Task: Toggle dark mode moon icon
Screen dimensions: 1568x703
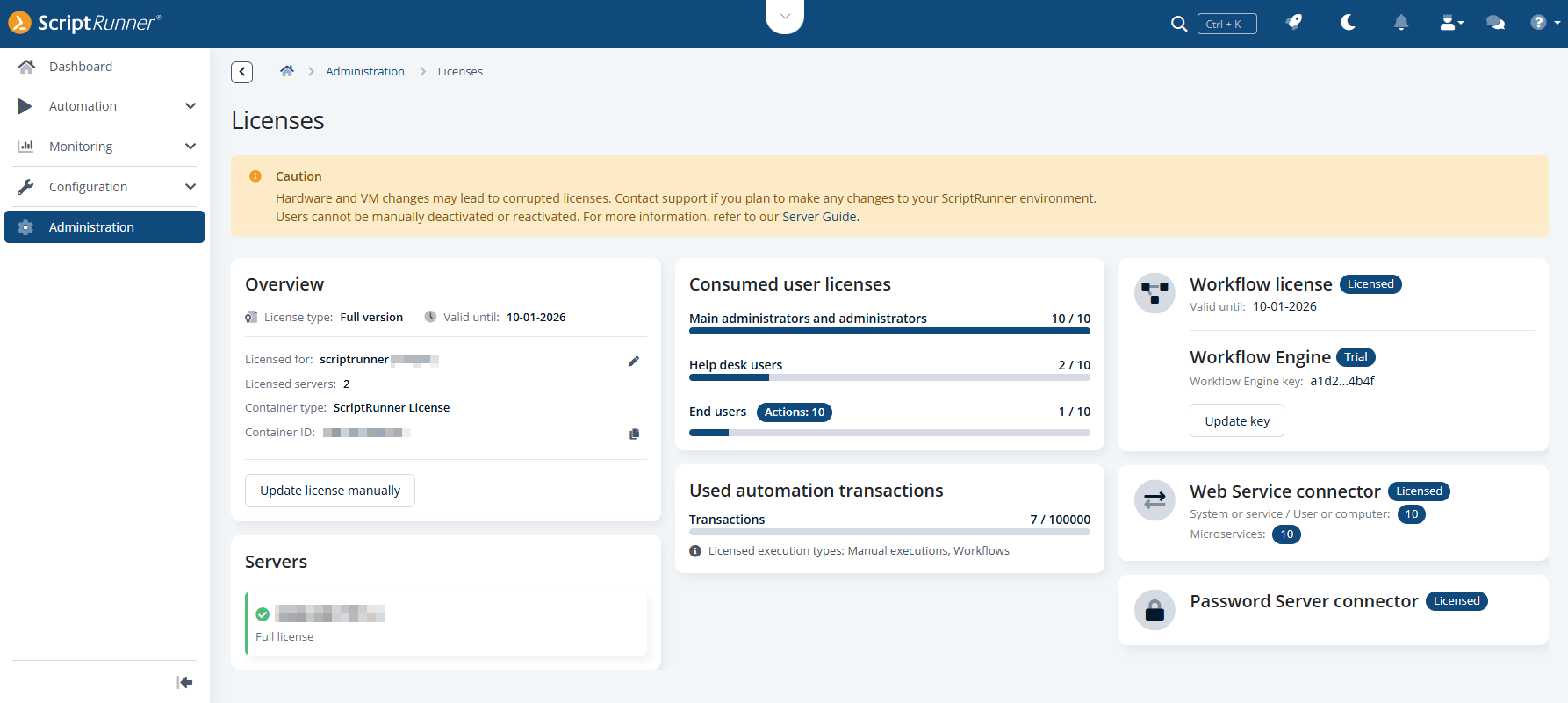Action: coord(1348,23)
